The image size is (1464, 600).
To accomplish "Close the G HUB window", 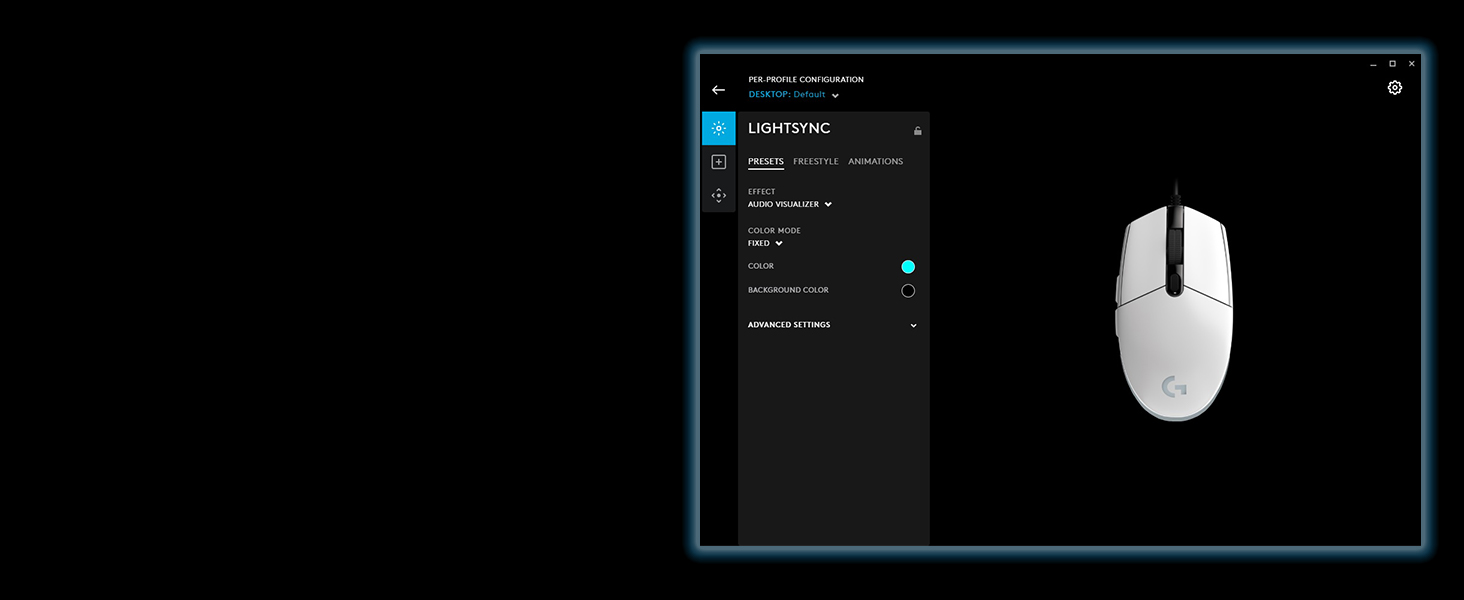I will [x=1411, y=64].
